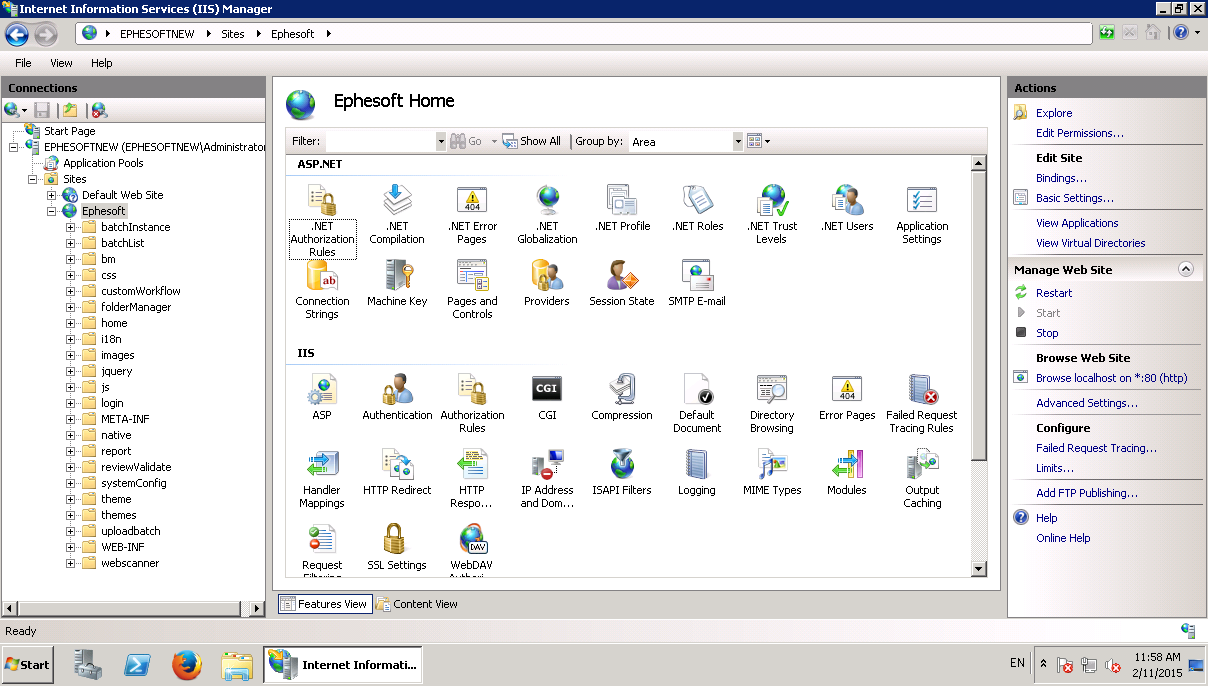Click scroll down arrow in features list
Viewport: 1208px width, 686px height.
click(x=979, y=569)
